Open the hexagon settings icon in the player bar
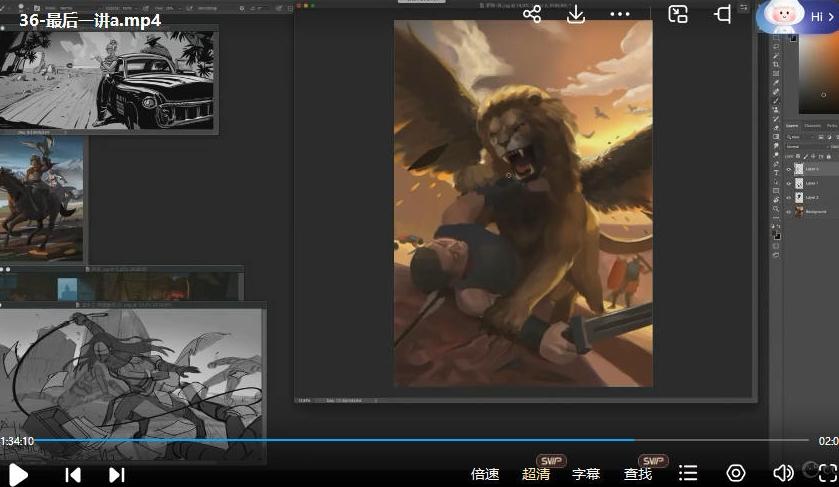 click(x=736, y=473)
